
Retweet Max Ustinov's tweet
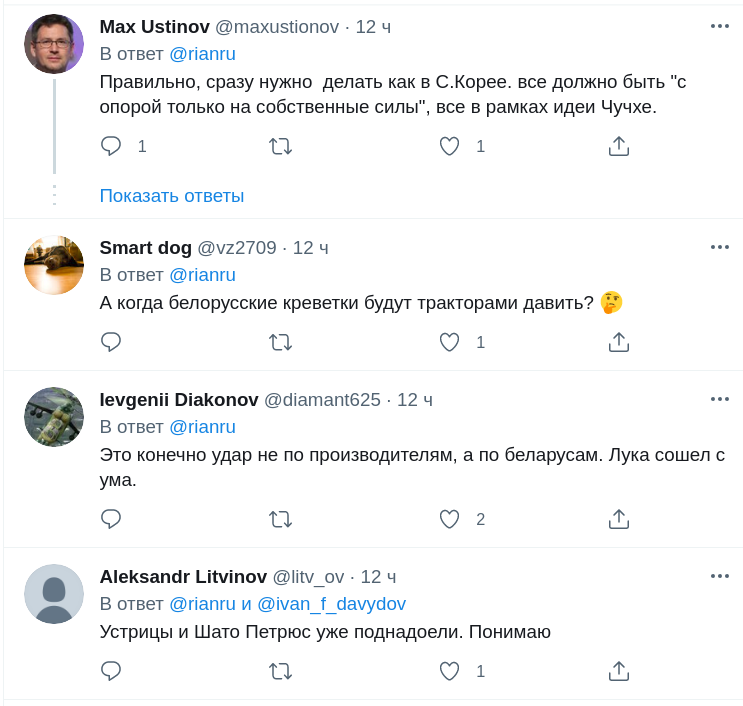pos(280,146)
